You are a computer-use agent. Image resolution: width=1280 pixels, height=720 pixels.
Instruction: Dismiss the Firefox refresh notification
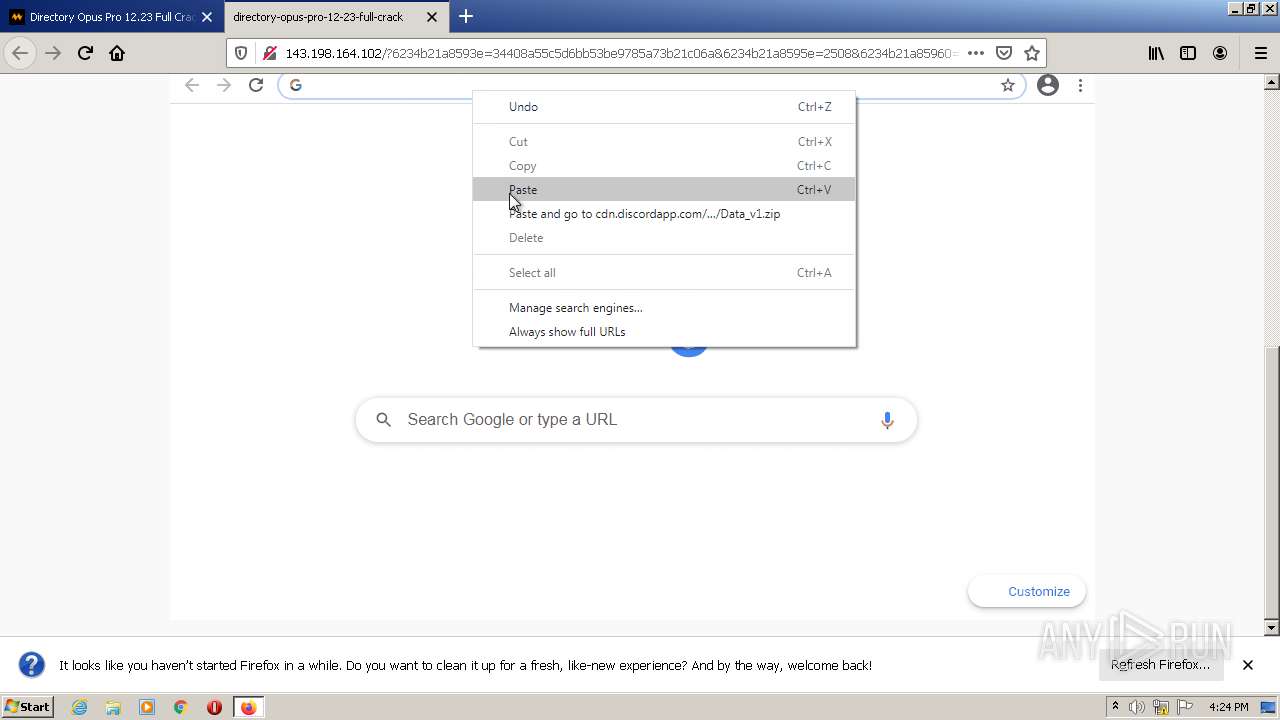click(x=1248, y=665)
